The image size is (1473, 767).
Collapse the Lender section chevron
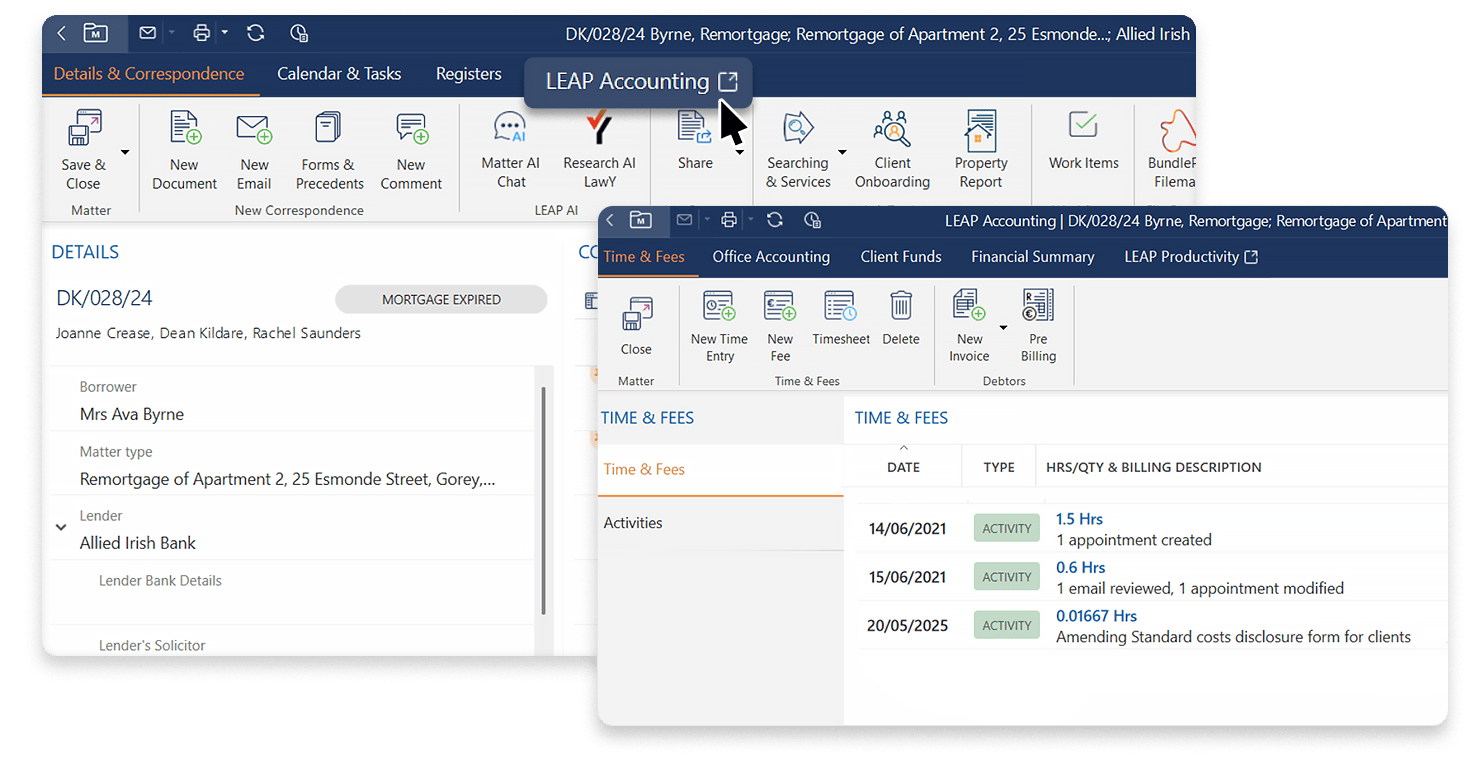click(x=61, y=526)
